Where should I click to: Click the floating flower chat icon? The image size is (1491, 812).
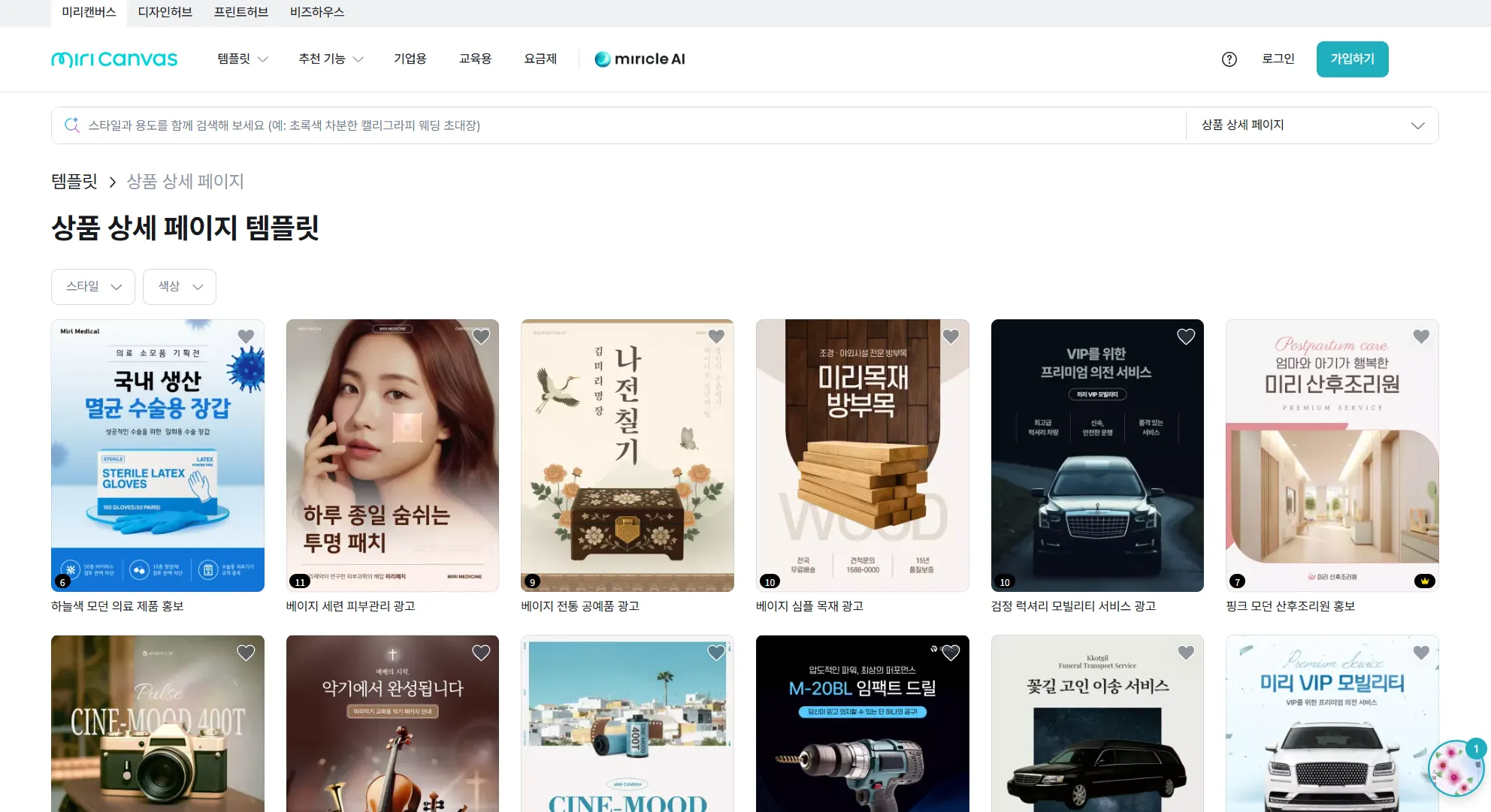[1456, 769]
